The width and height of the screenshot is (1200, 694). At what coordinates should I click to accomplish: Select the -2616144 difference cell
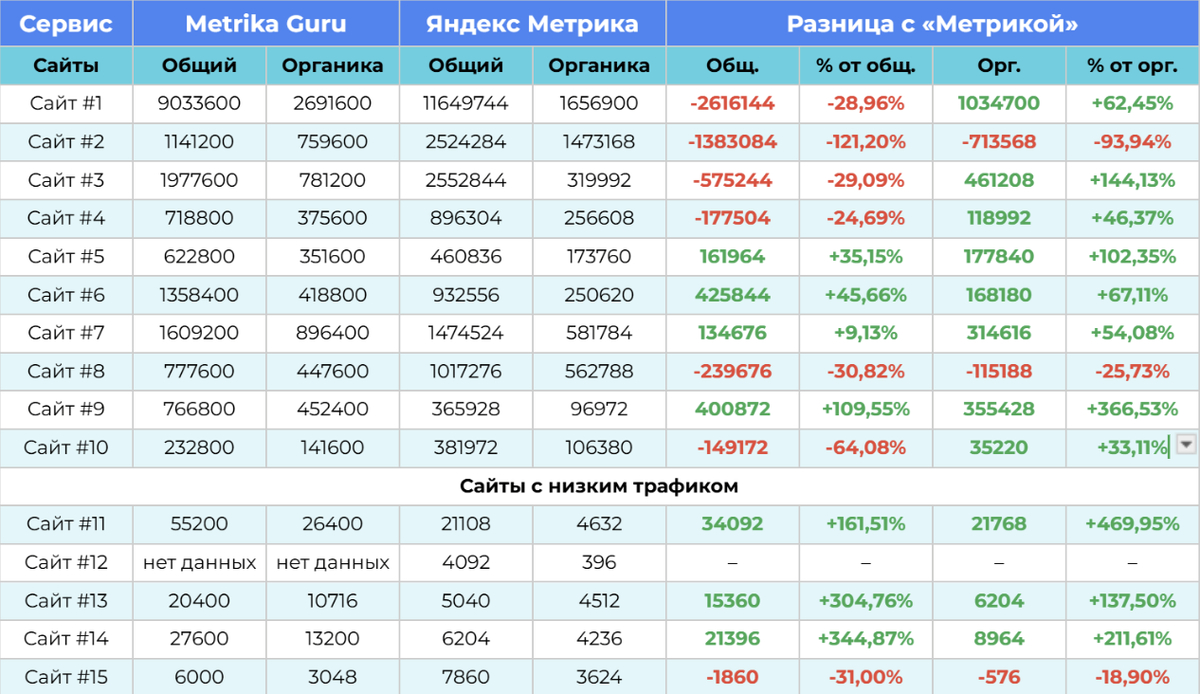coord(733,103)
